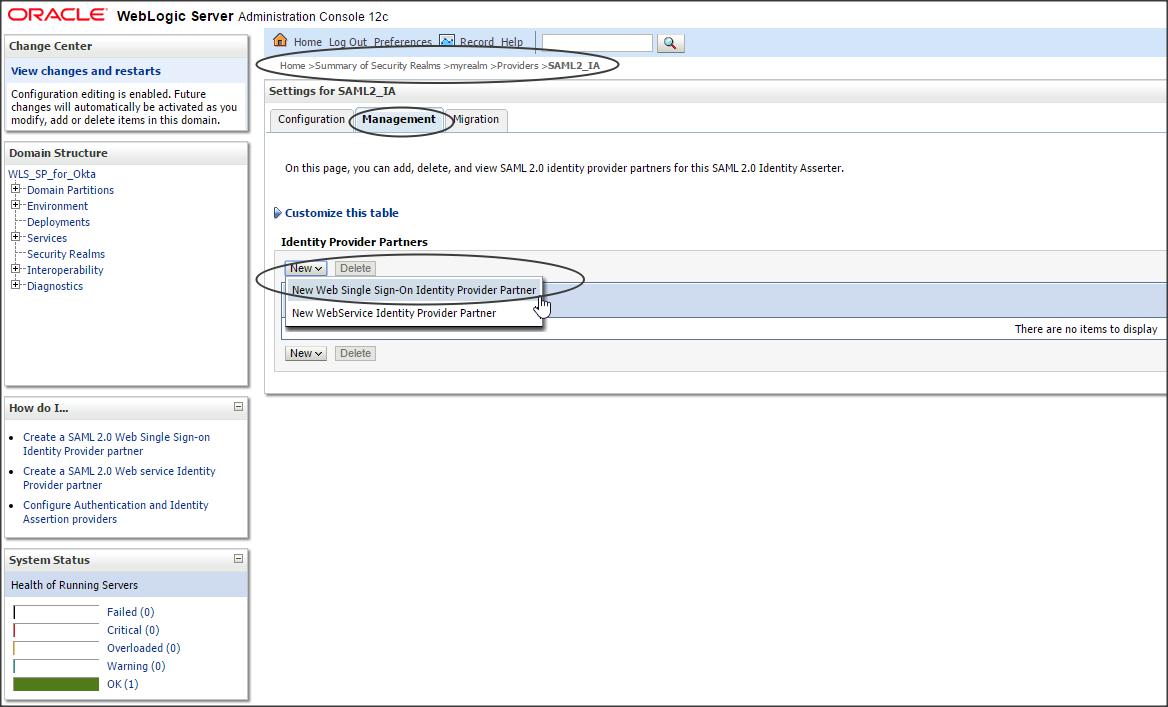Click the Critical (0) status link
This screenshot has width=1168, height=707.
[133, 630]
